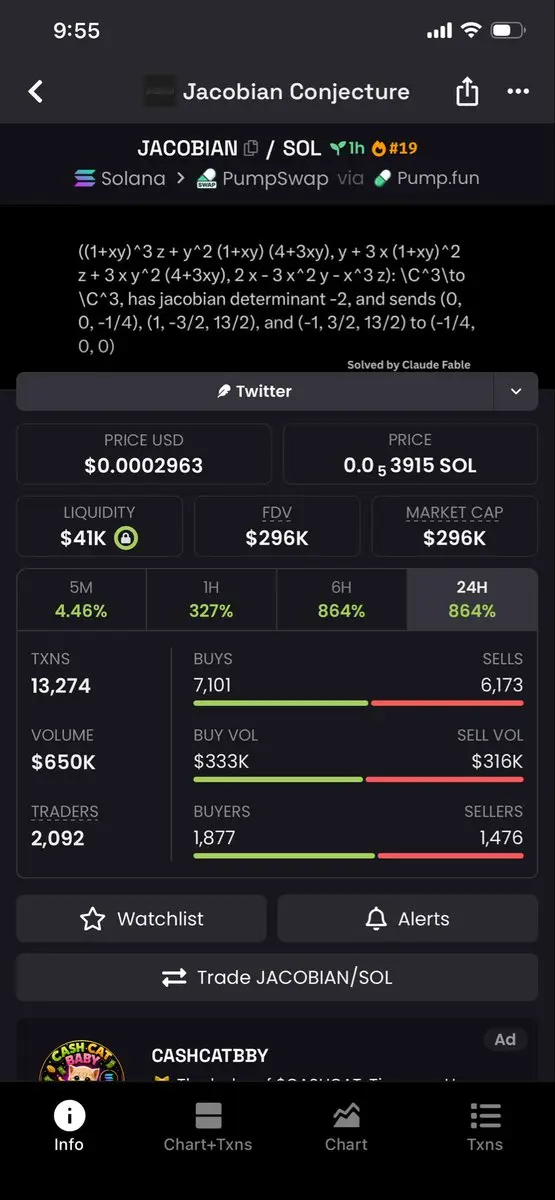Tap the green liquidity lock icon
The image size is (555, 1200).
[x=126, y=538]
